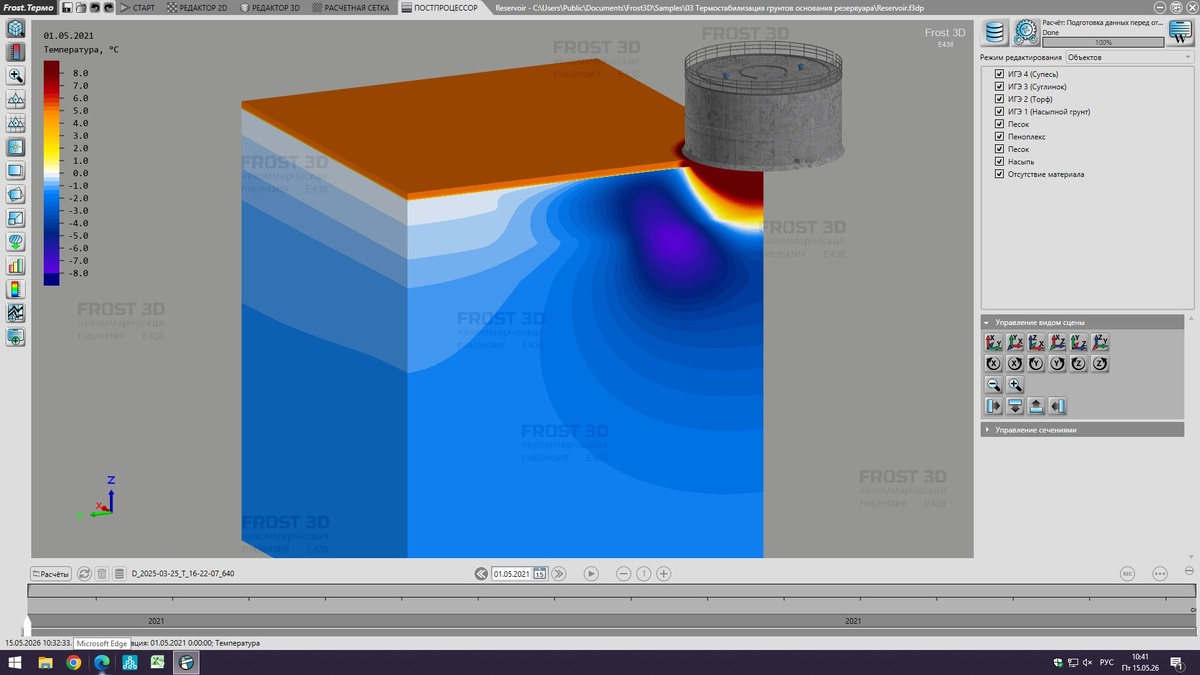Click the rec record button

tap(1127, 574)
